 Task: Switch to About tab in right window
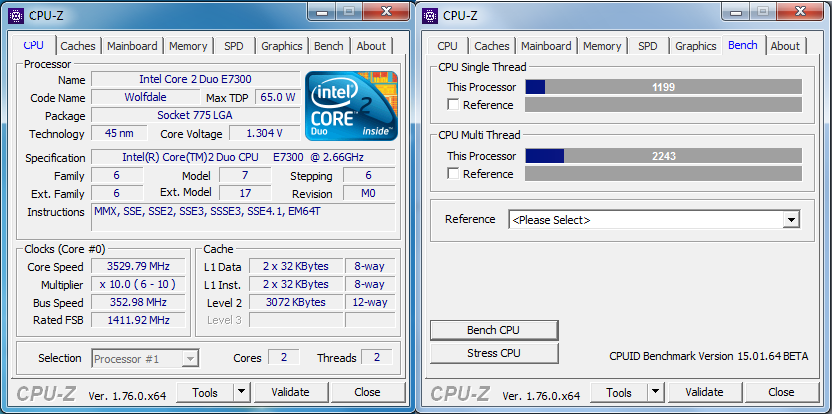coord(785,46)
